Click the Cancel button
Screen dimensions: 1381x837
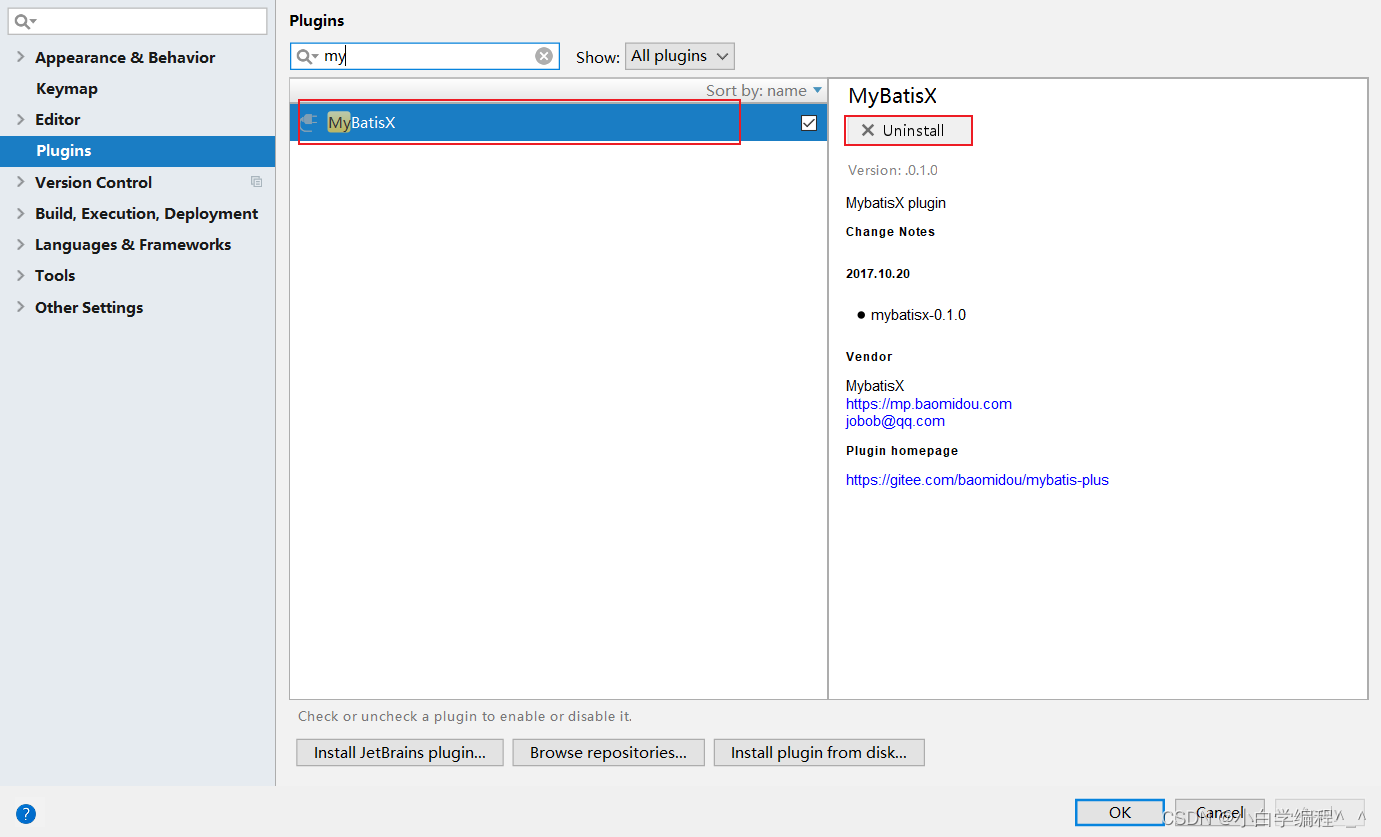[1220, 812]
